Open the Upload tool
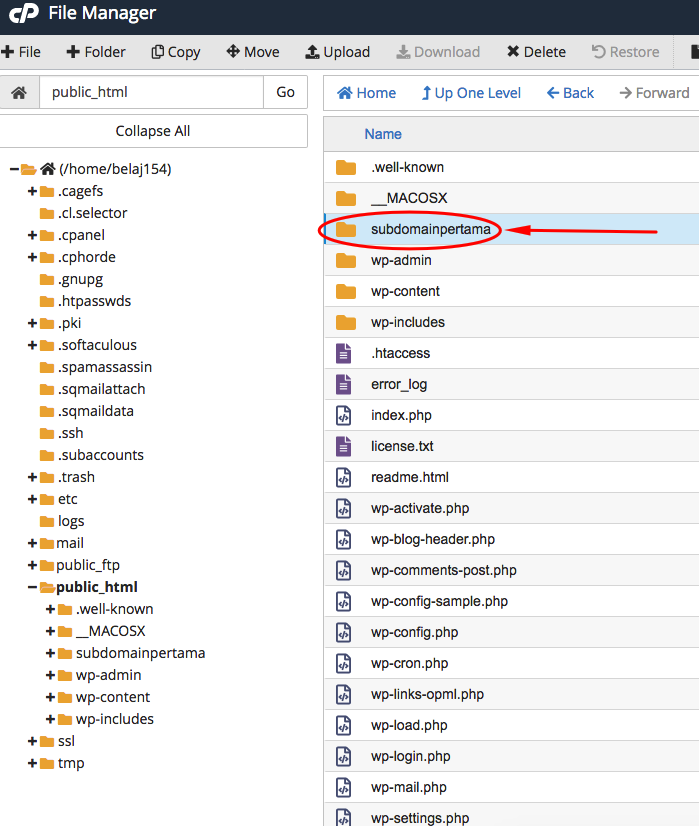 (338, 52)
